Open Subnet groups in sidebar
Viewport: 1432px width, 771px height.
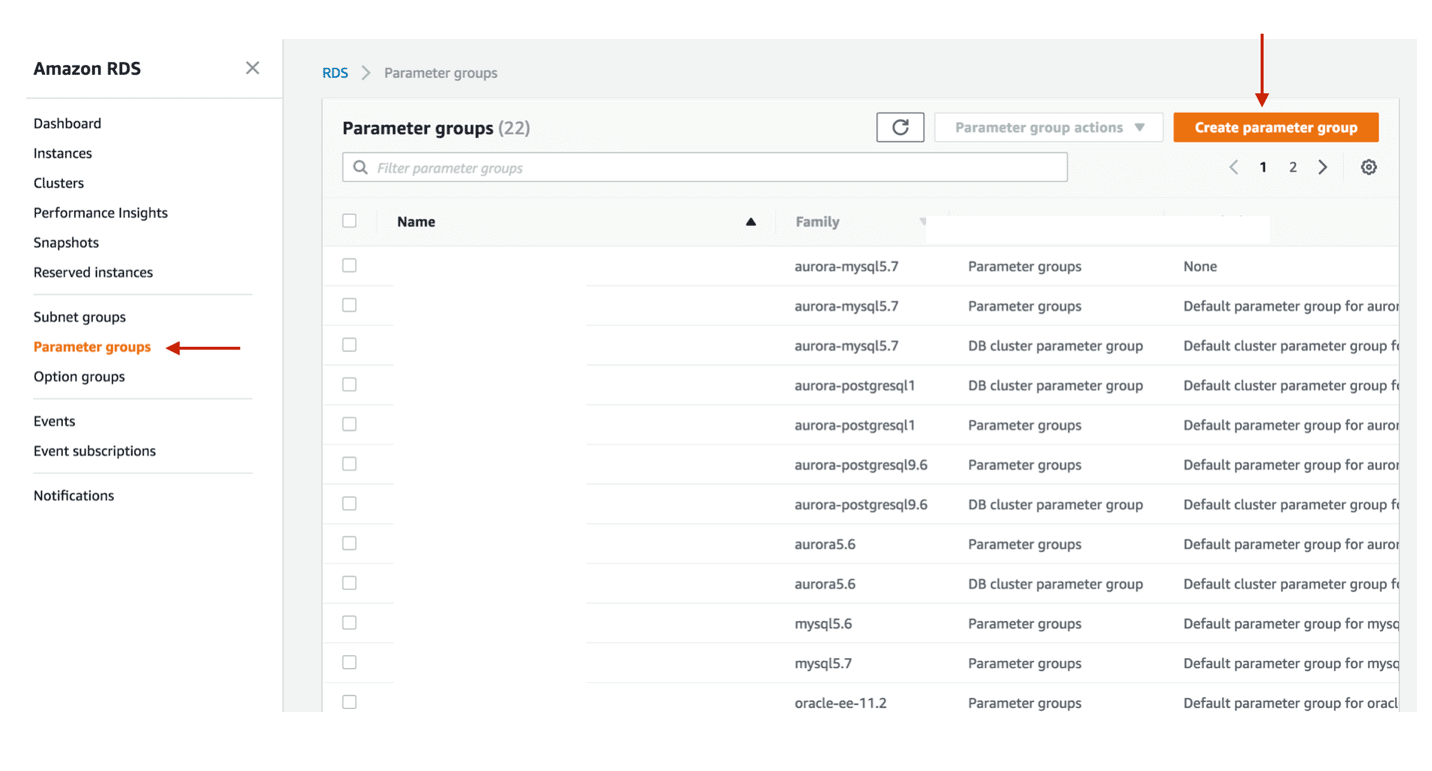click(x=79, y=317)
